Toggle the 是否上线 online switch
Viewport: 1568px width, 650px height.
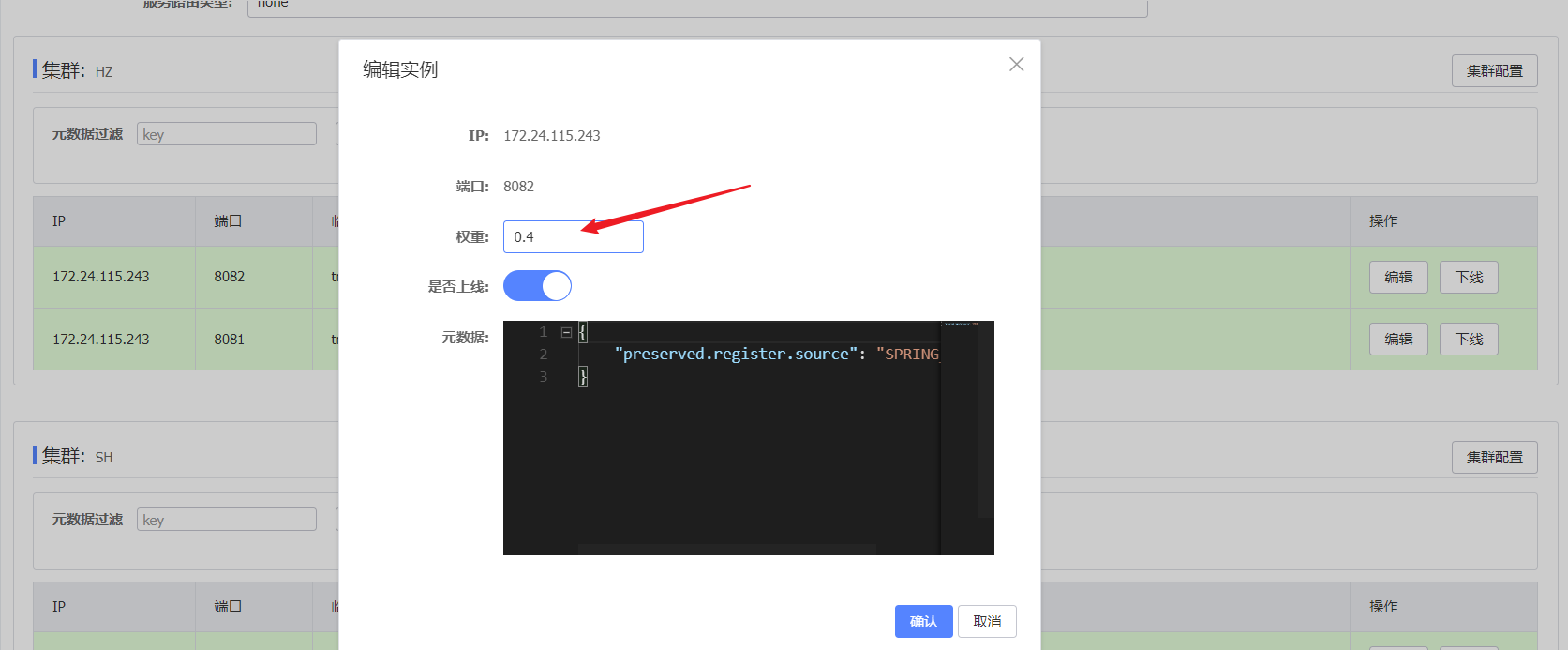coord(537,286)
